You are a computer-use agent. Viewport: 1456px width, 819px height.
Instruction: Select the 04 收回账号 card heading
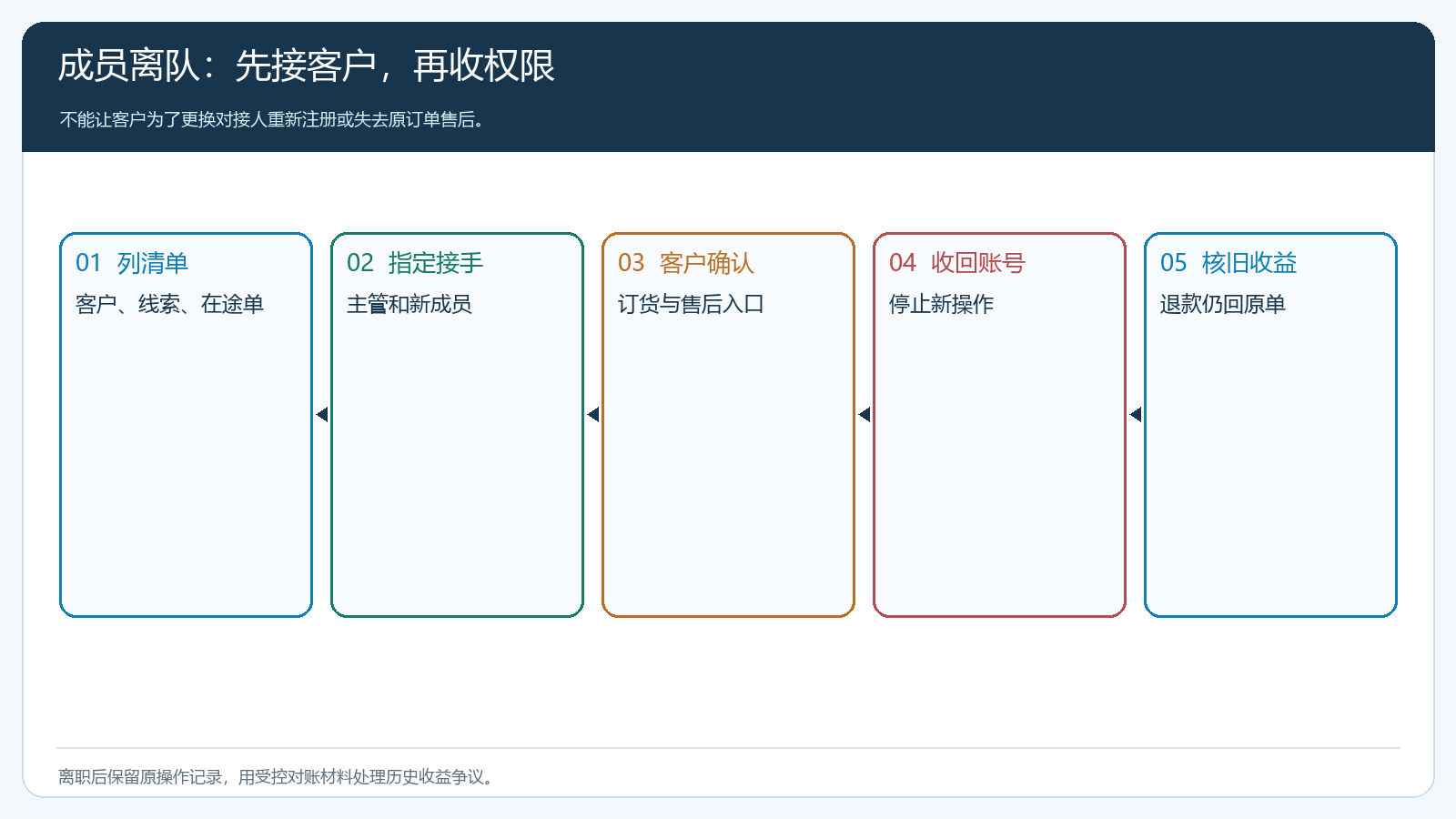point(957,263)
